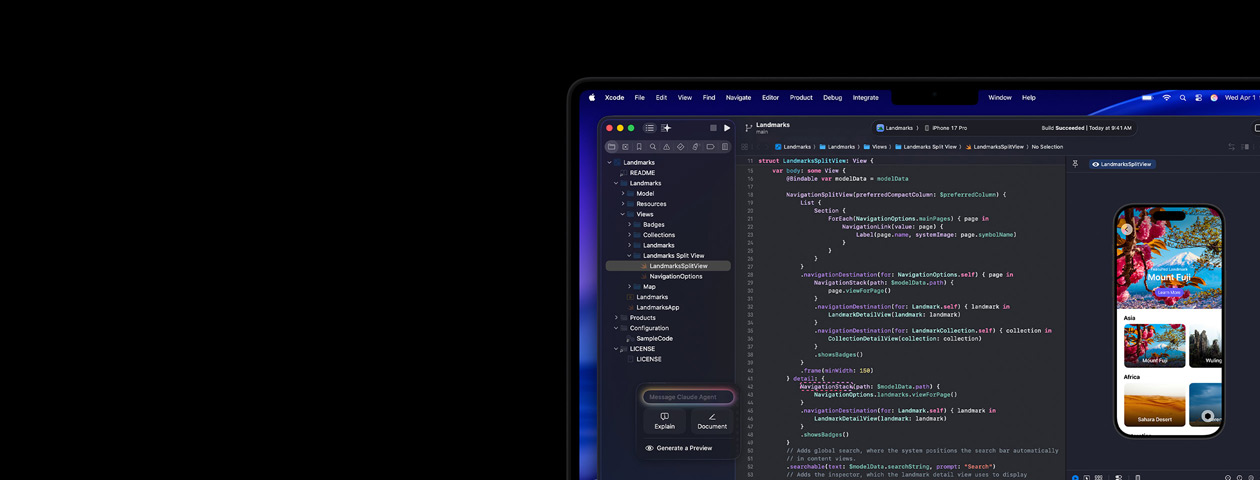The height and width of the screenshot is (480, 1260).
Task: Open the SampleCode configuration file
Action: tap(654, 338)
